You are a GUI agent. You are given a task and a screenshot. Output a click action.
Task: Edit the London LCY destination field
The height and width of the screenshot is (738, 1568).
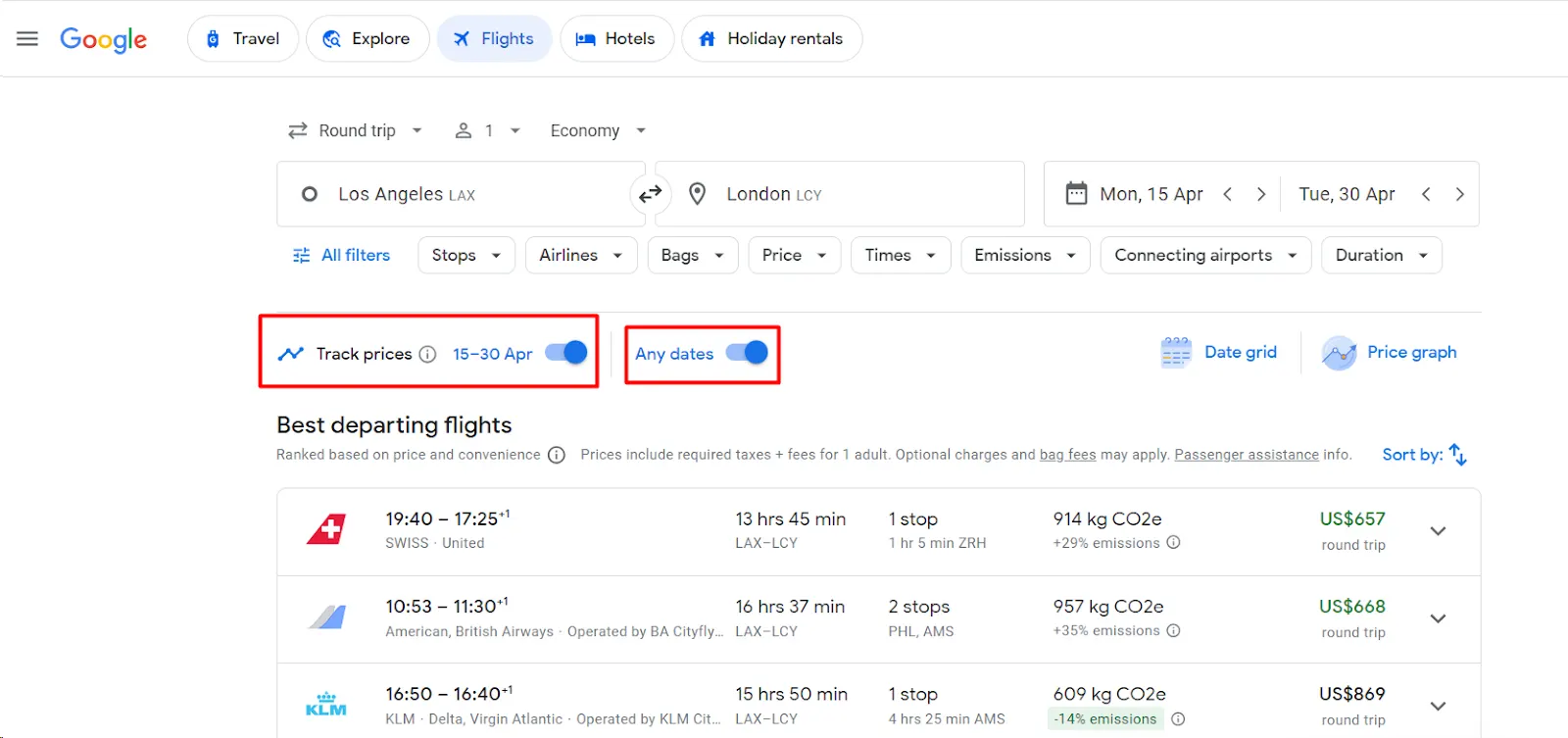point(840,194)
